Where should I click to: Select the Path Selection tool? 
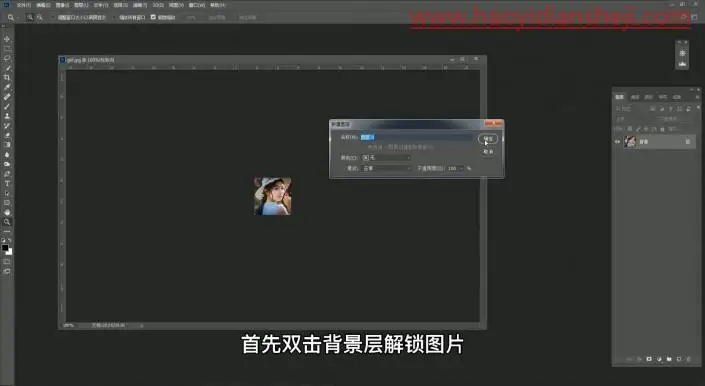(7, 193)
